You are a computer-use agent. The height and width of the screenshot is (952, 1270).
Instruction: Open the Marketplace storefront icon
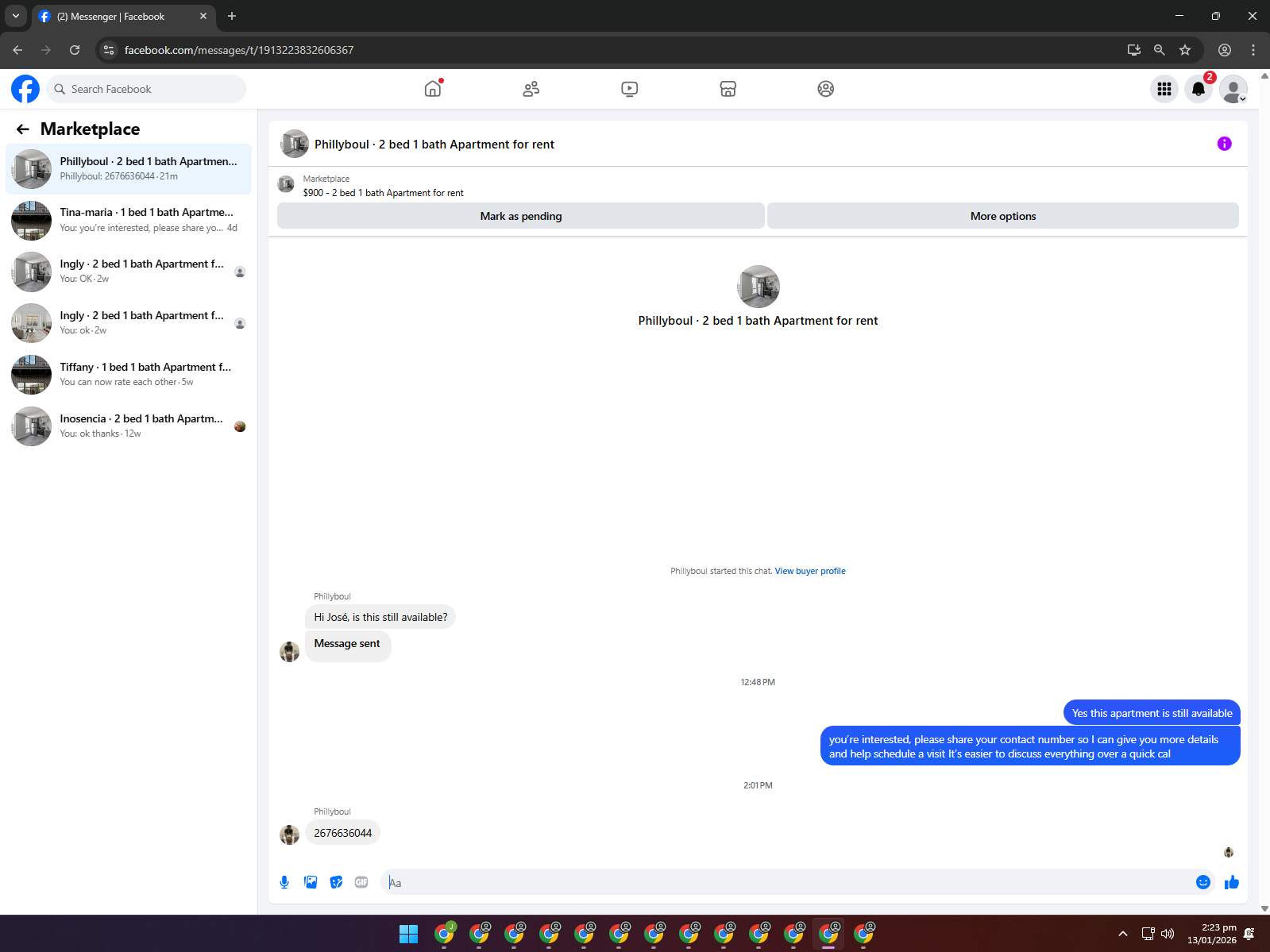[728, 89]
